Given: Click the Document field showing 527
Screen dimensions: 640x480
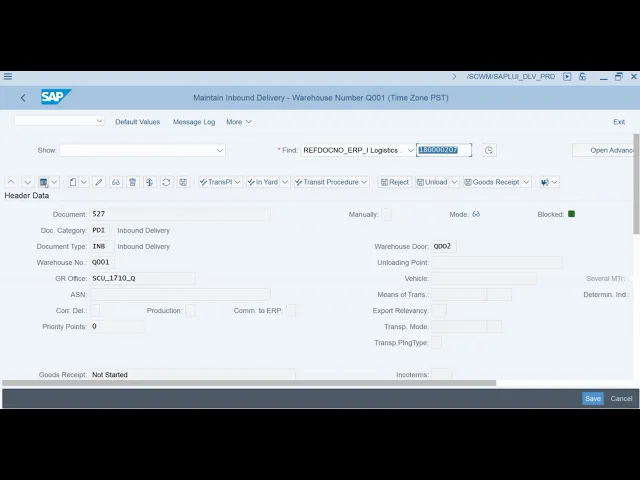Looking at the screenshot, I should (x=180, y=214).
